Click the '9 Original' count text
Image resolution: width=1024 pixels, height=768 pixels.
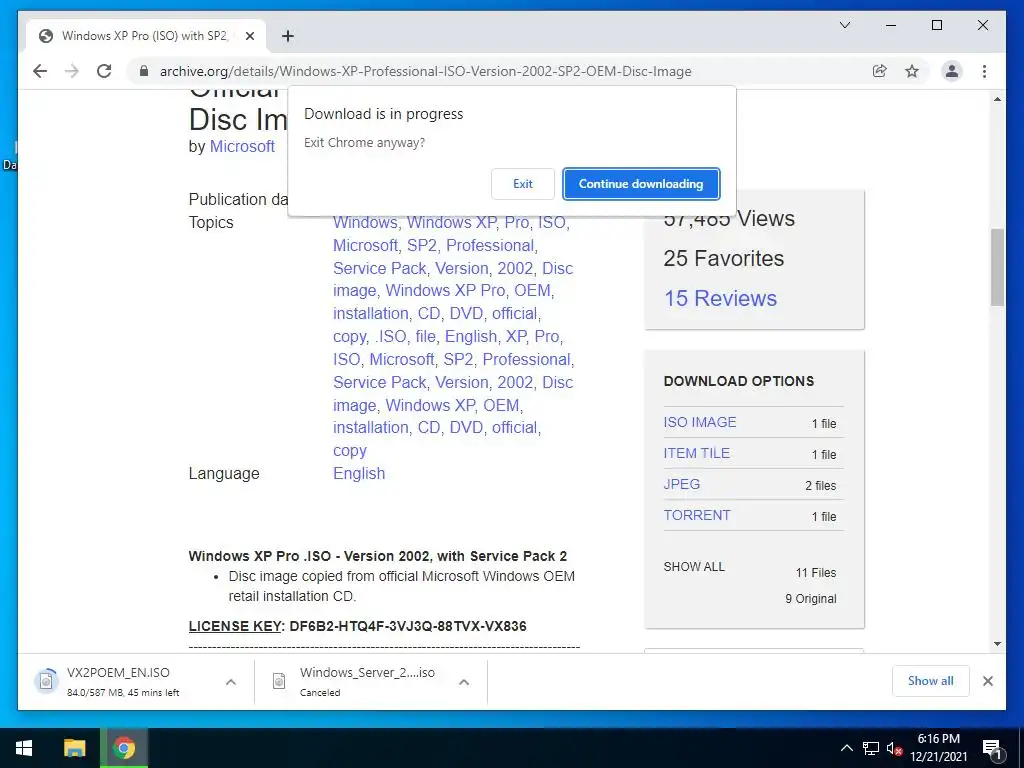(x=810, y=599)
